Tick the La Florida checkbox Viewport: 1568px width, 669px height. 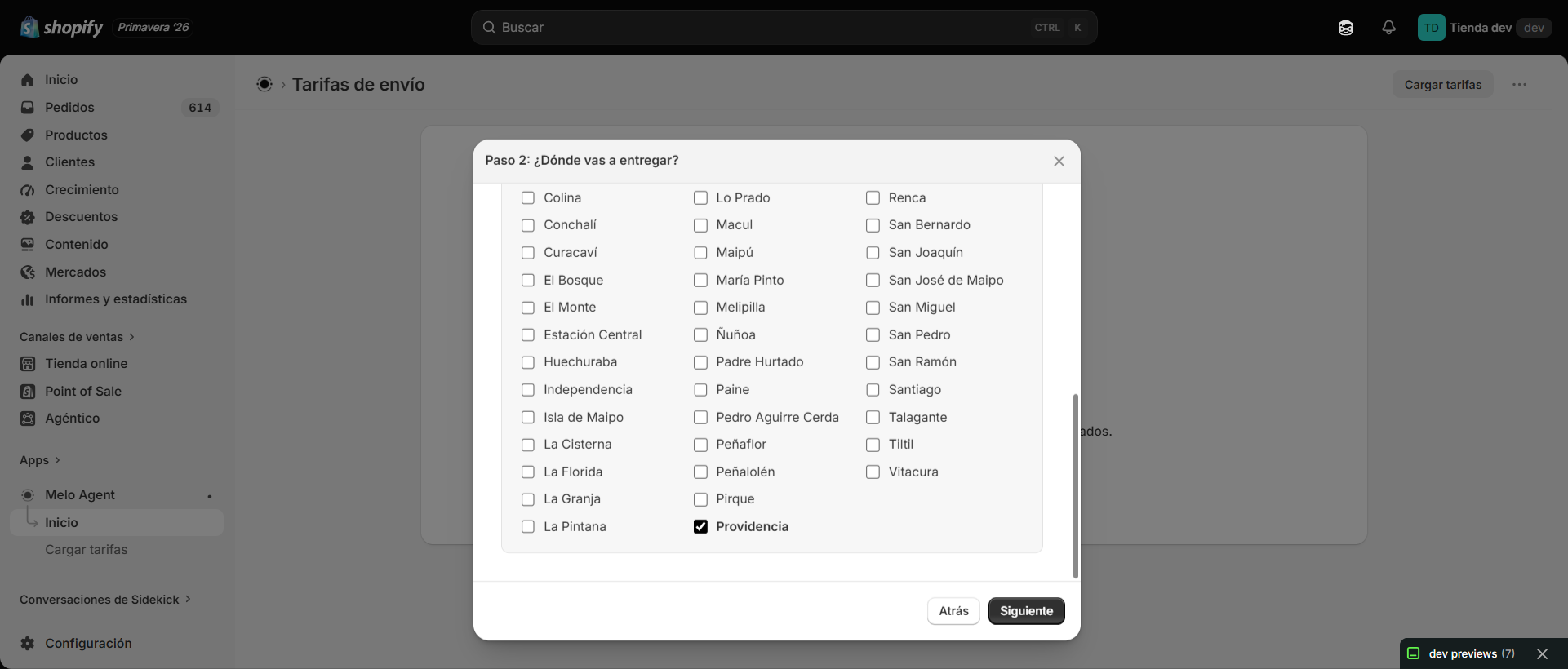528,472
